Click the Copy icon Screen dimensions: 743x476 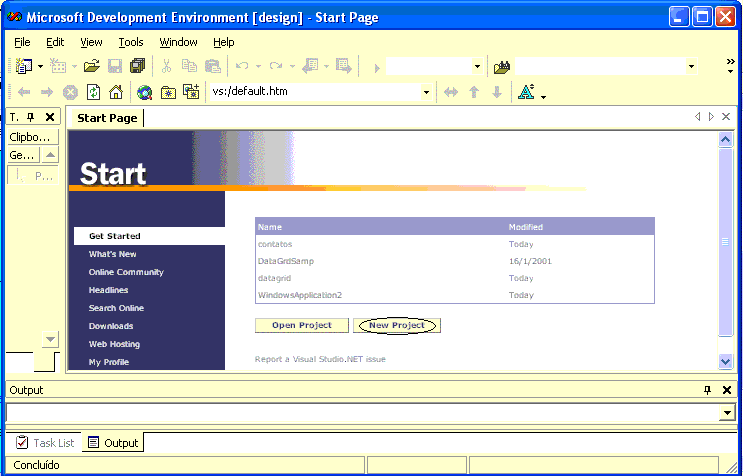click(190, 66)
